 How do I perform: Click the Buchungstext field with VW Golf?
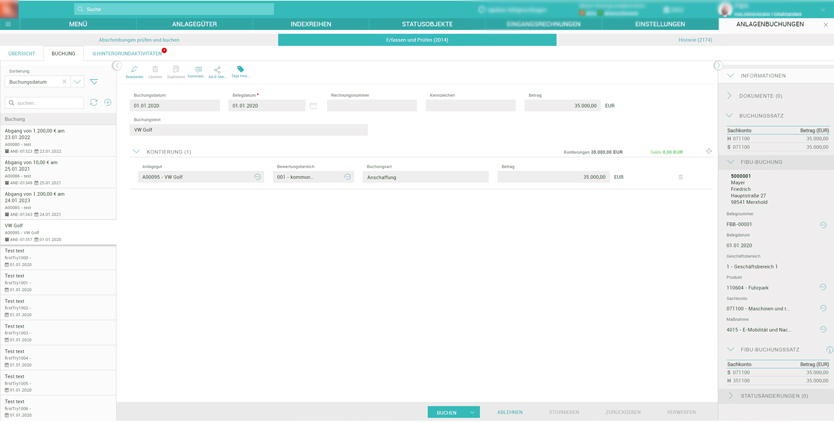coord(249,130)
